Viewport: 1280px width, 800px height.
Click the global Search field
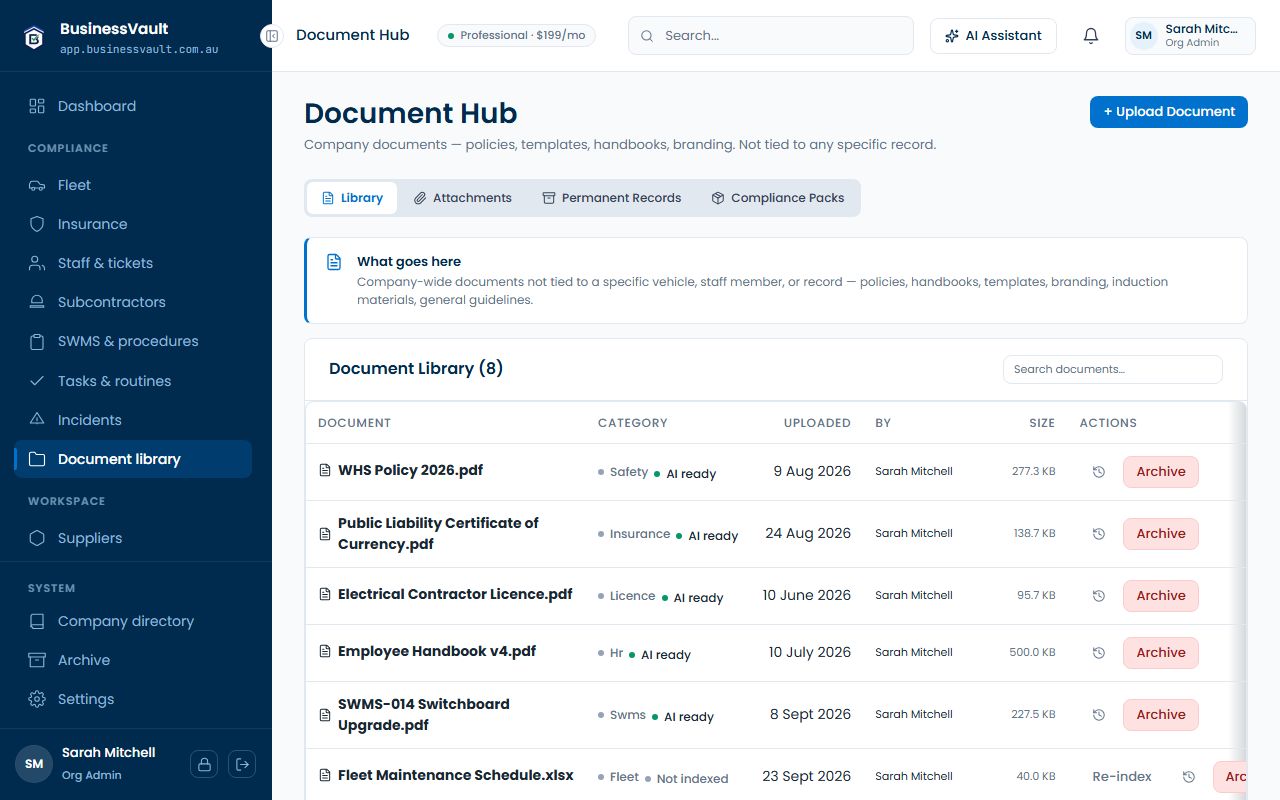[x=771, y=36]
